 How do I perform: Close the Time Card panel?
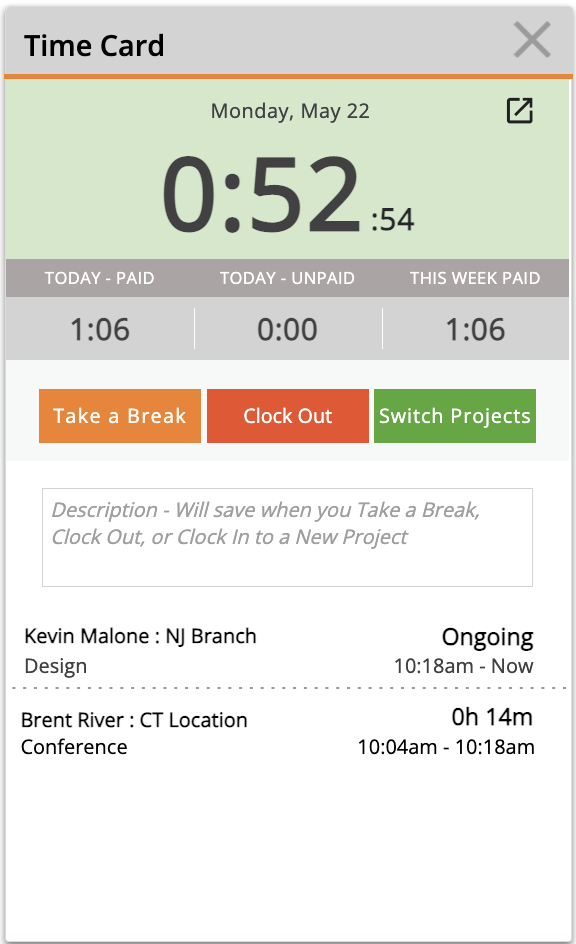pyautogui.click(x=532, y=40)
